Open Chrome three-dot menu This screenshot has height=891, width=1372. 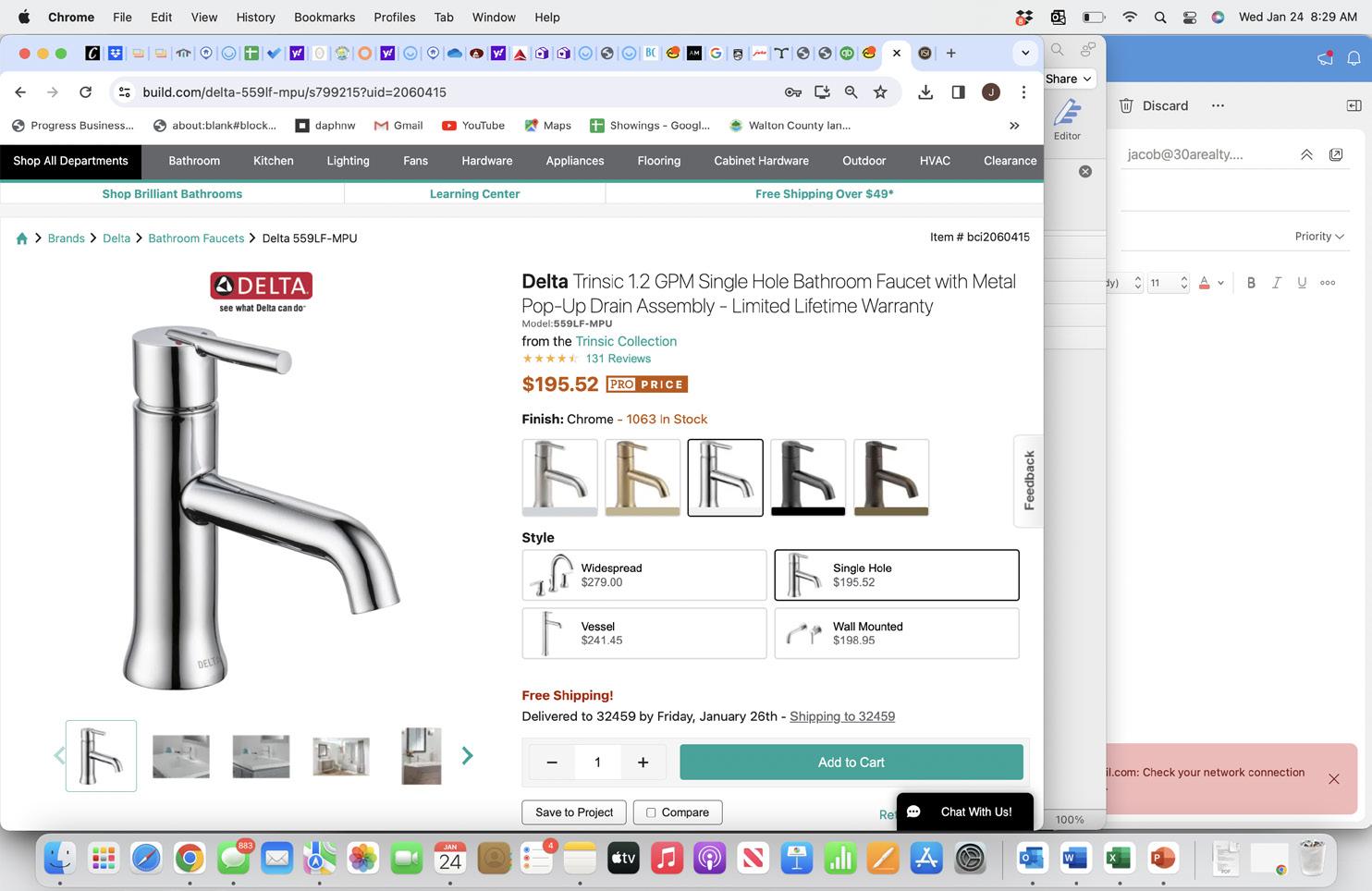click(1023, 92)
